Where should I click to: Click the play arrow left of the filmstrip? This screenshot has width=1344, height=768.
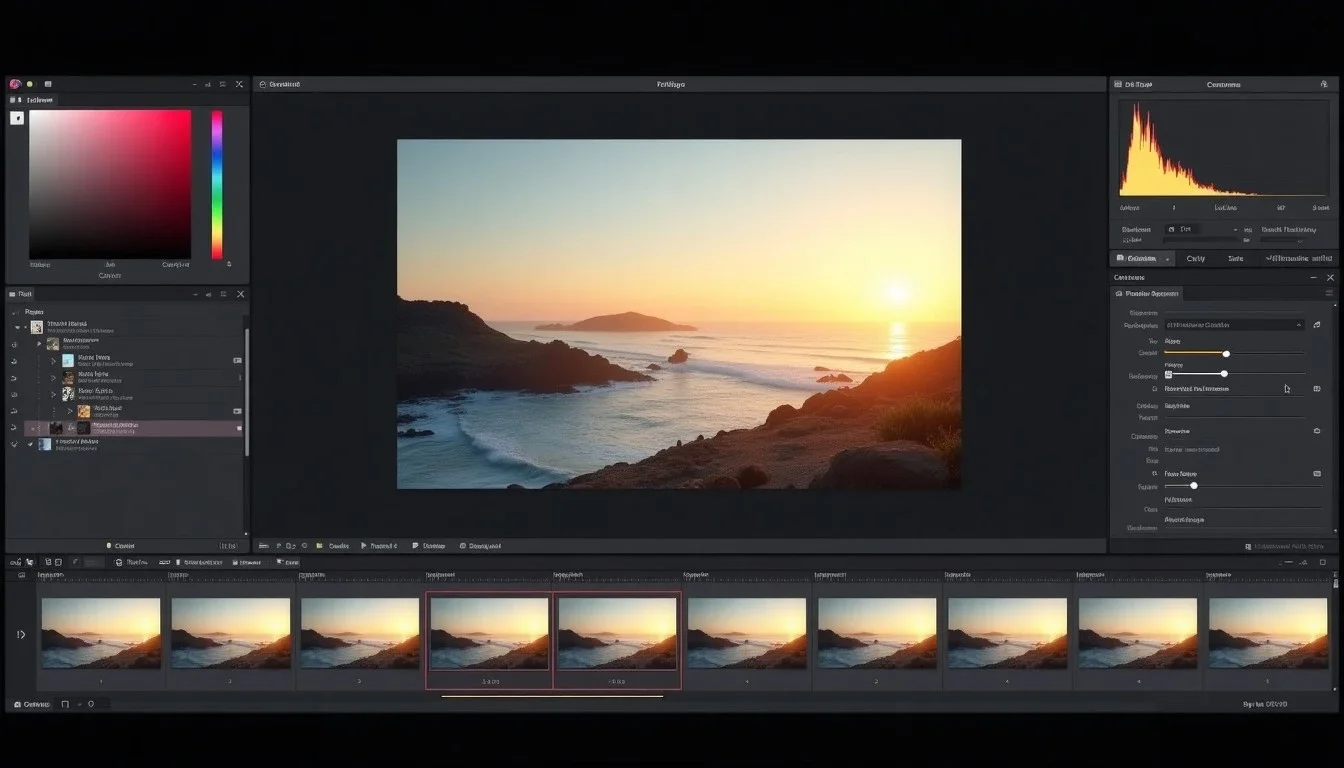[21, 634]
